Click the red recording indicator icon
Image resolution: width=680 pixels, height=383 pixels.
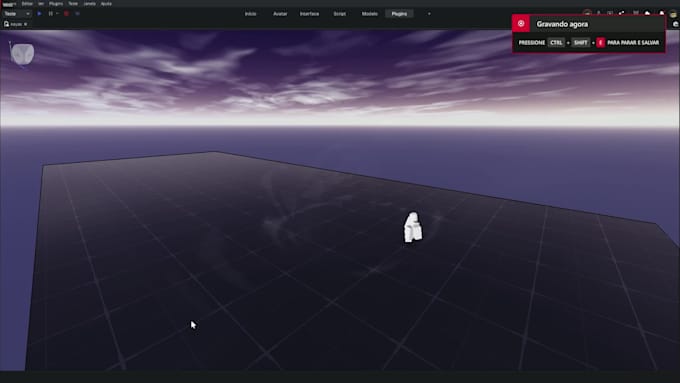(x=521, y=24)
